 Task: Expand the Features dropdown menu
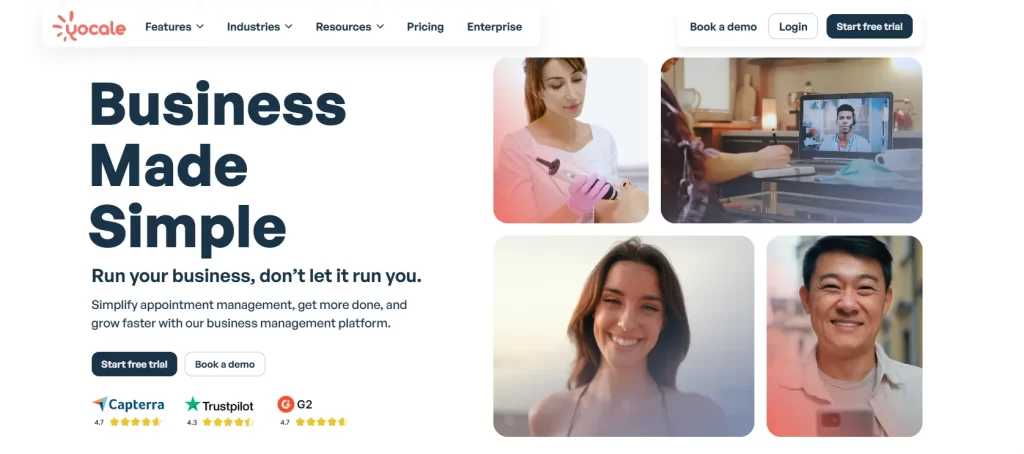(174, 27)
